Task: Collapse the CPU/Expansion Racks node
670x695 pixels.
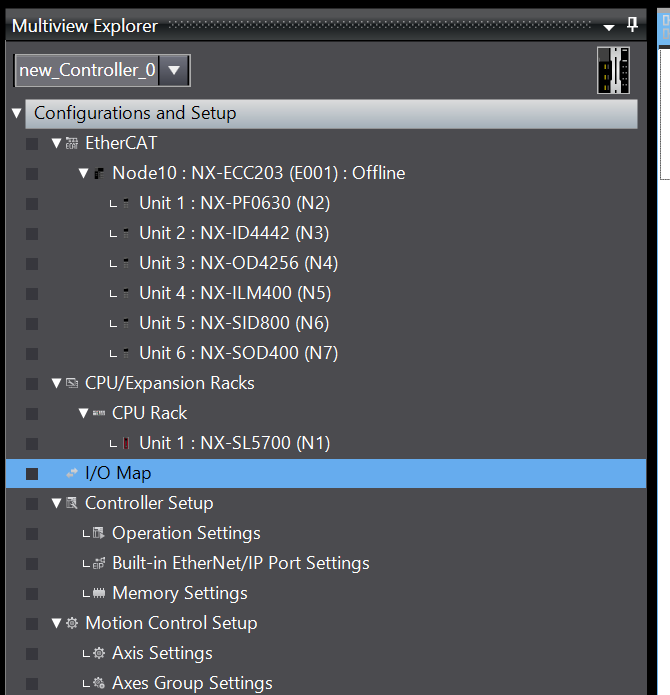Action: click(56, 383)
